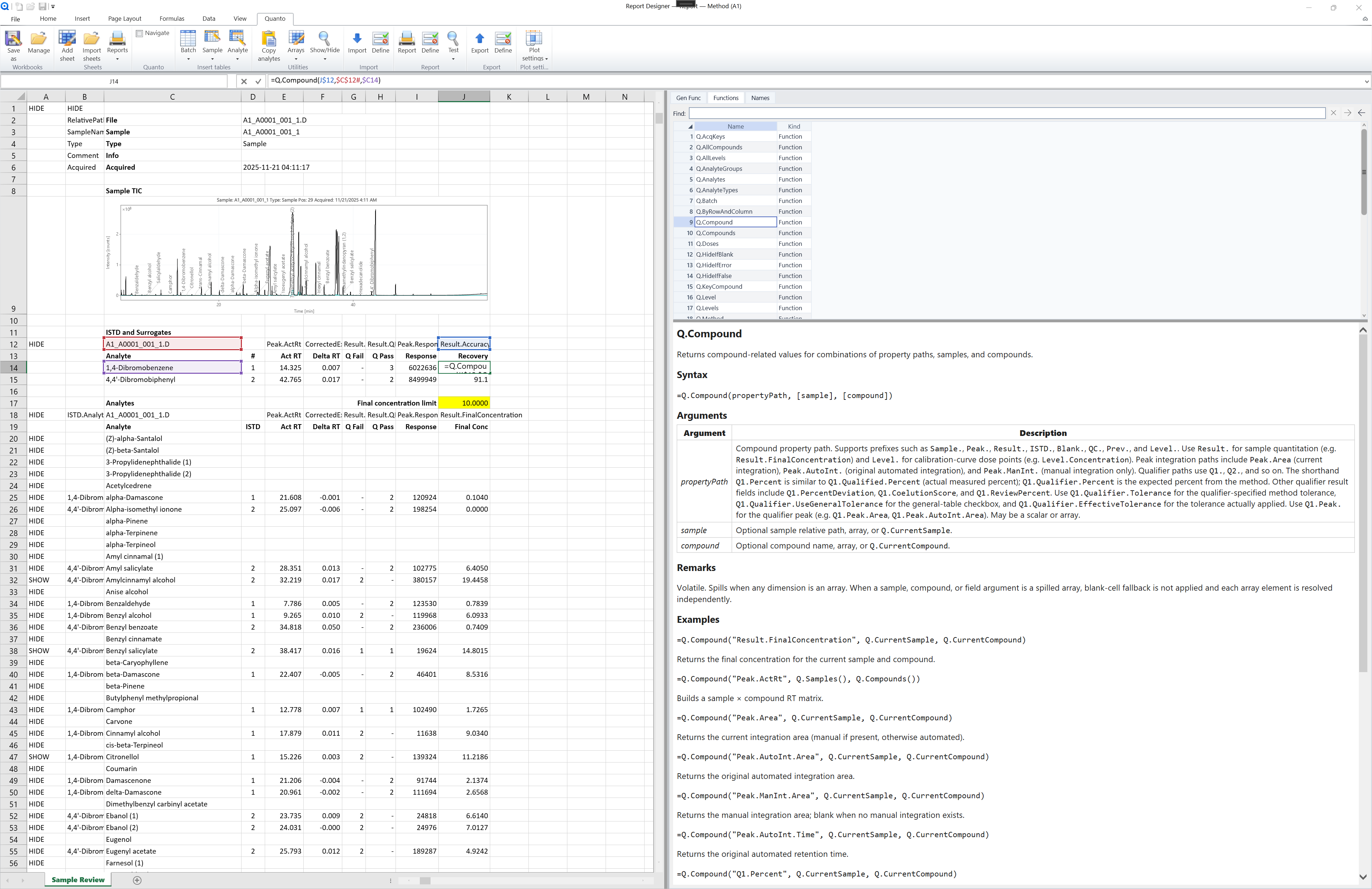Cancel the formula edit with X
1372x889 pixels.
coord(244,81)
